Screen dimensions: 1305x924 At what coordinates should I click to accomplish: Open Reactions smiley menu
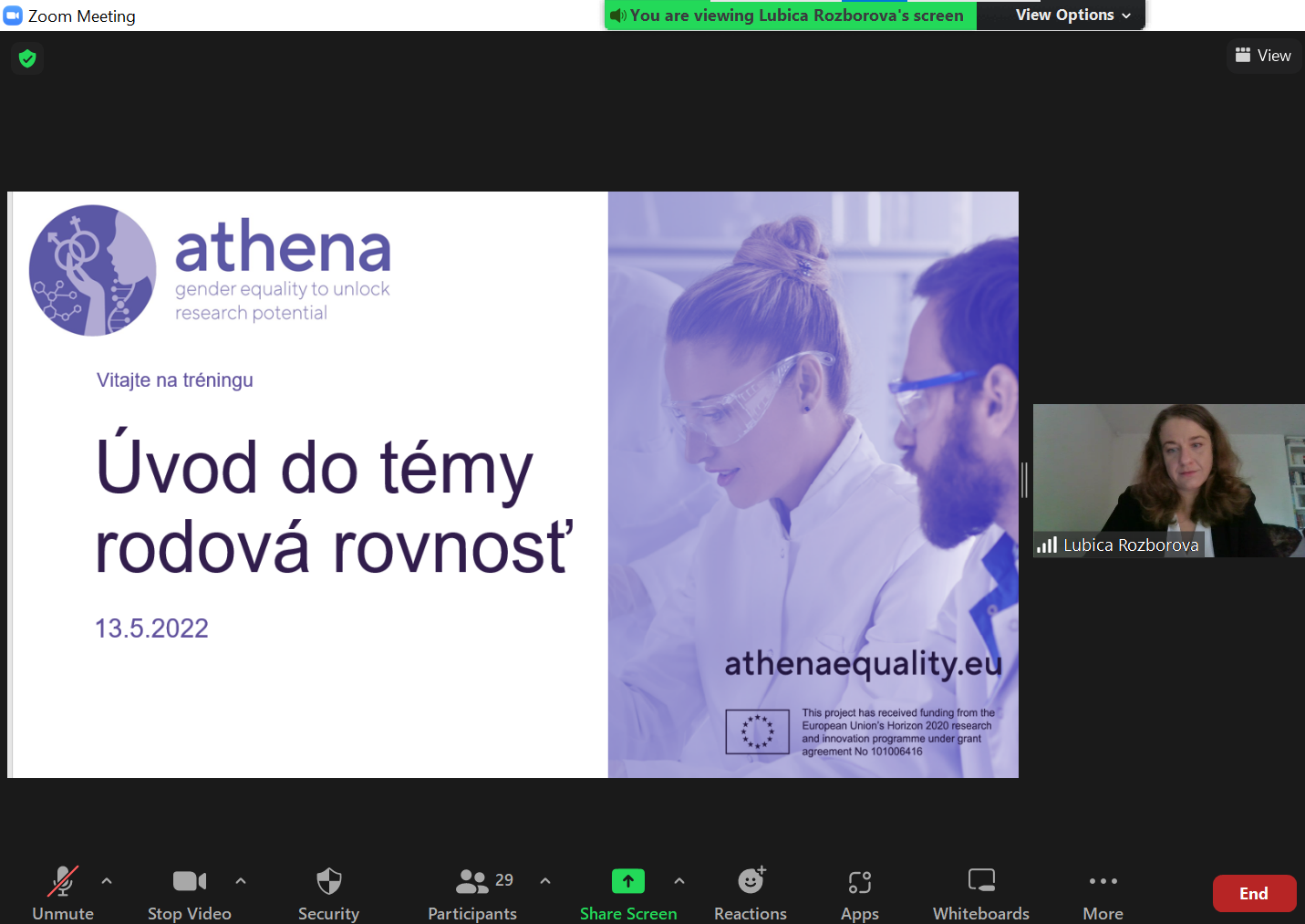point(751,894)
